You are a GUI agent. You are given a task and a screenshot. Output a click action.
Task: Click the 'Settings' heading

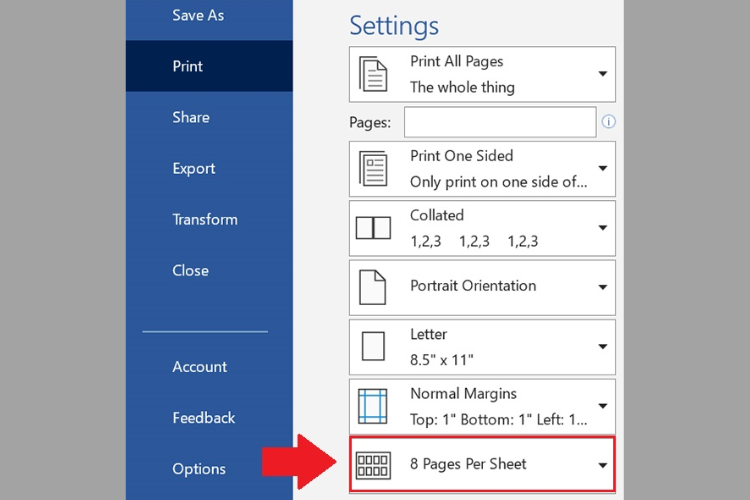(x=394, y=26)
